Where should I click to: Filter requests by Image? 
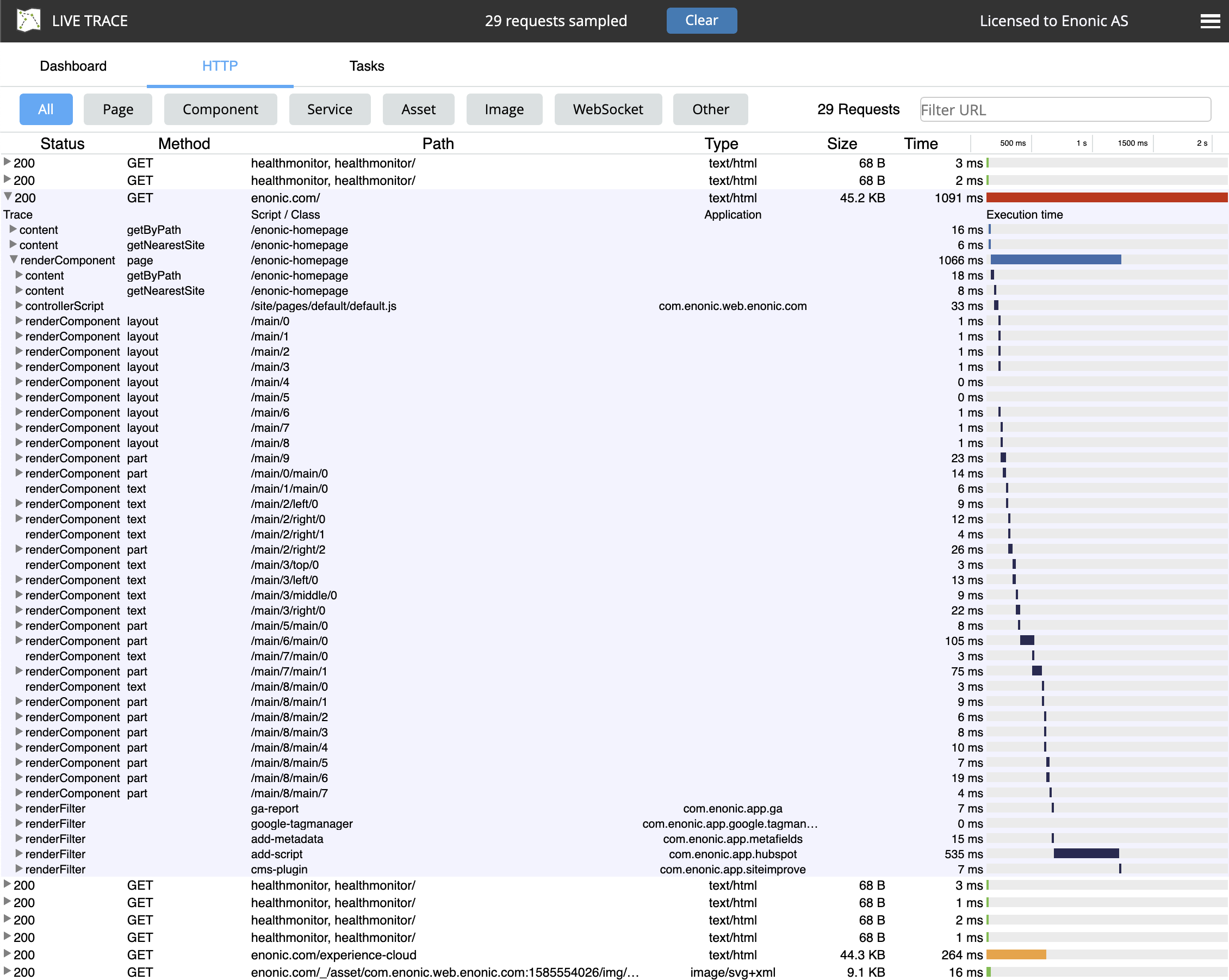coord(505,109)
